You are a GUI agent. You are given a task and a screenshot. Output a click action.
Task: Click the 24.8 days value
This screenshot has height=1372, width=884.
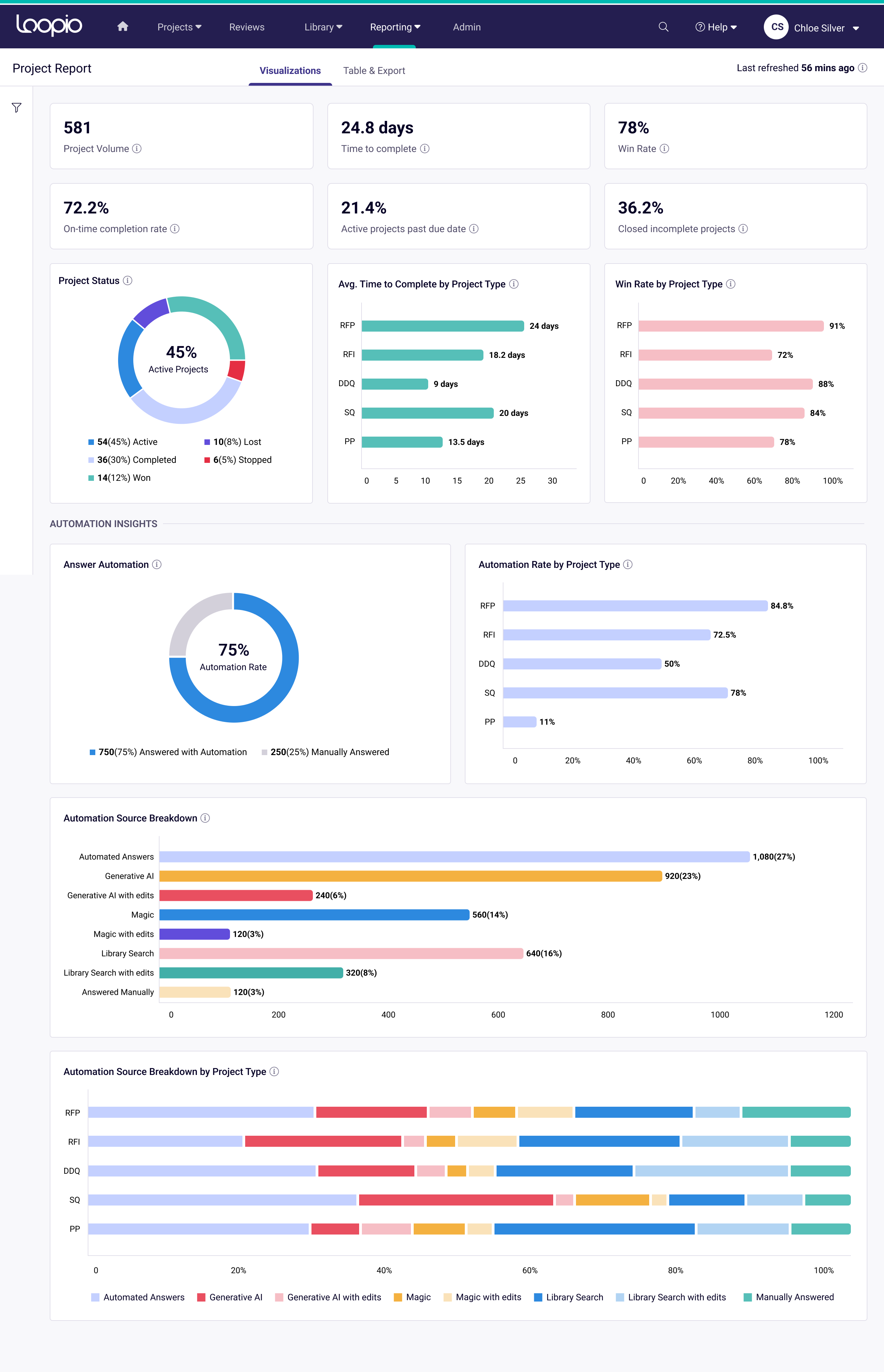coord(377,127)
